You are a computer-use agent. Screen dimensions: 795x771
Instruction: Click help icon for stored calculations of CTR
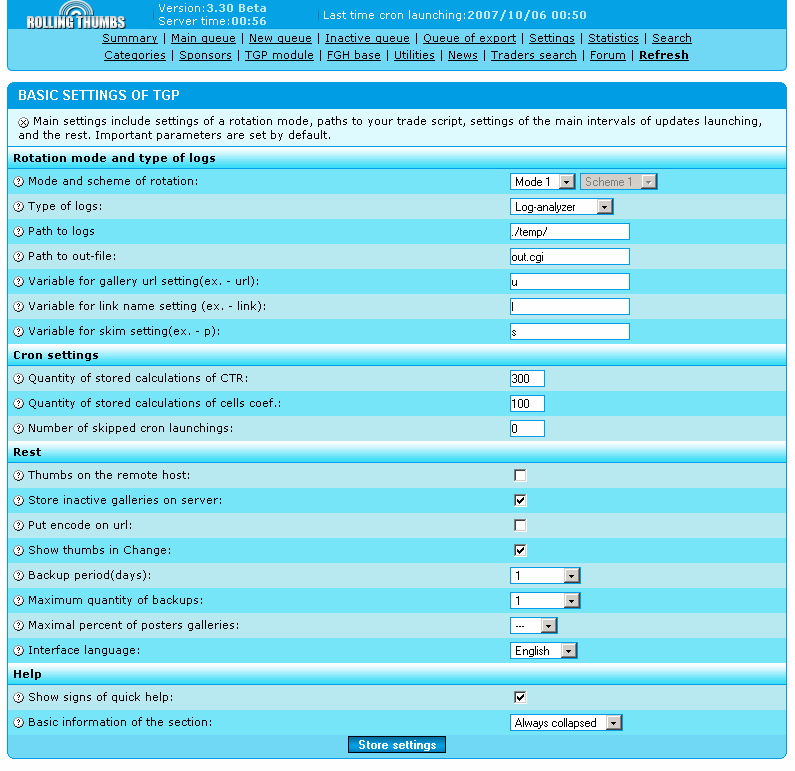pyautogui.click(x=19, y=379)
